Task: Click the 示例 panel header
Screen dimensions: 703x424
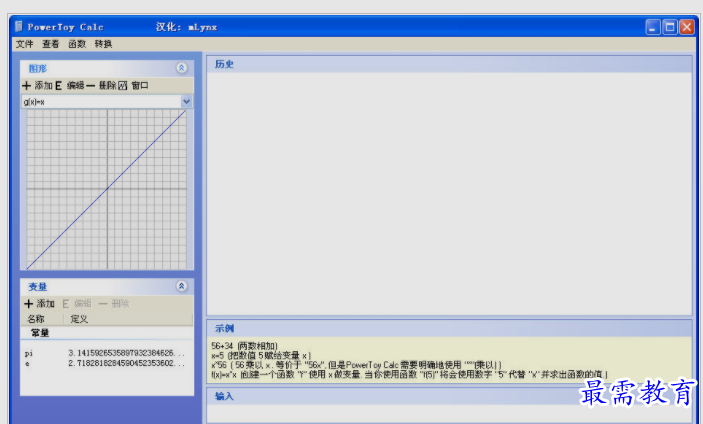Action: click(x=449, y=328)
